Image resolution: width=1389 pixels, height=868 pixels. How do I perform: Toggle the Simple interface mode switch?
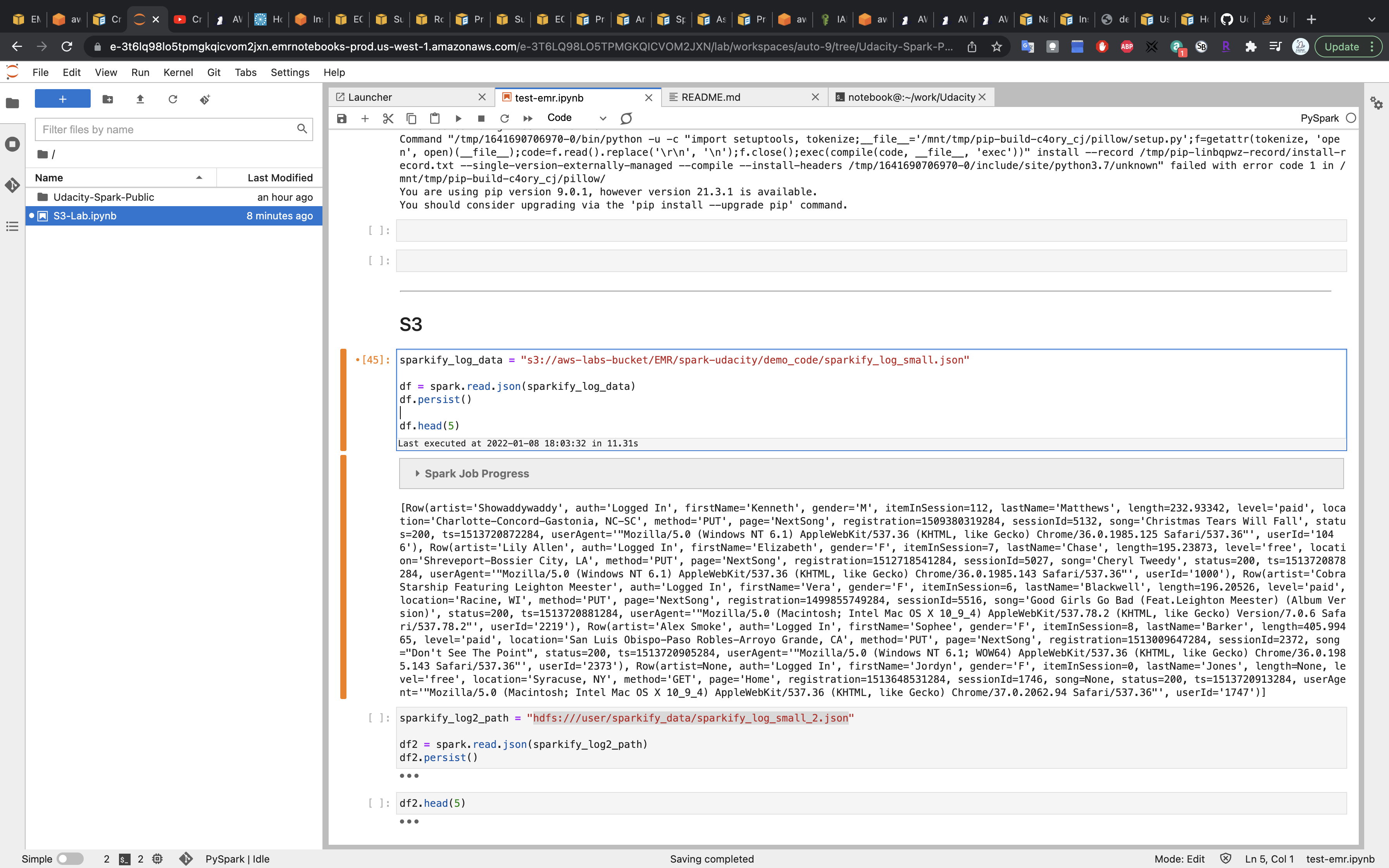pyautogui.click(x=70, y=859)
